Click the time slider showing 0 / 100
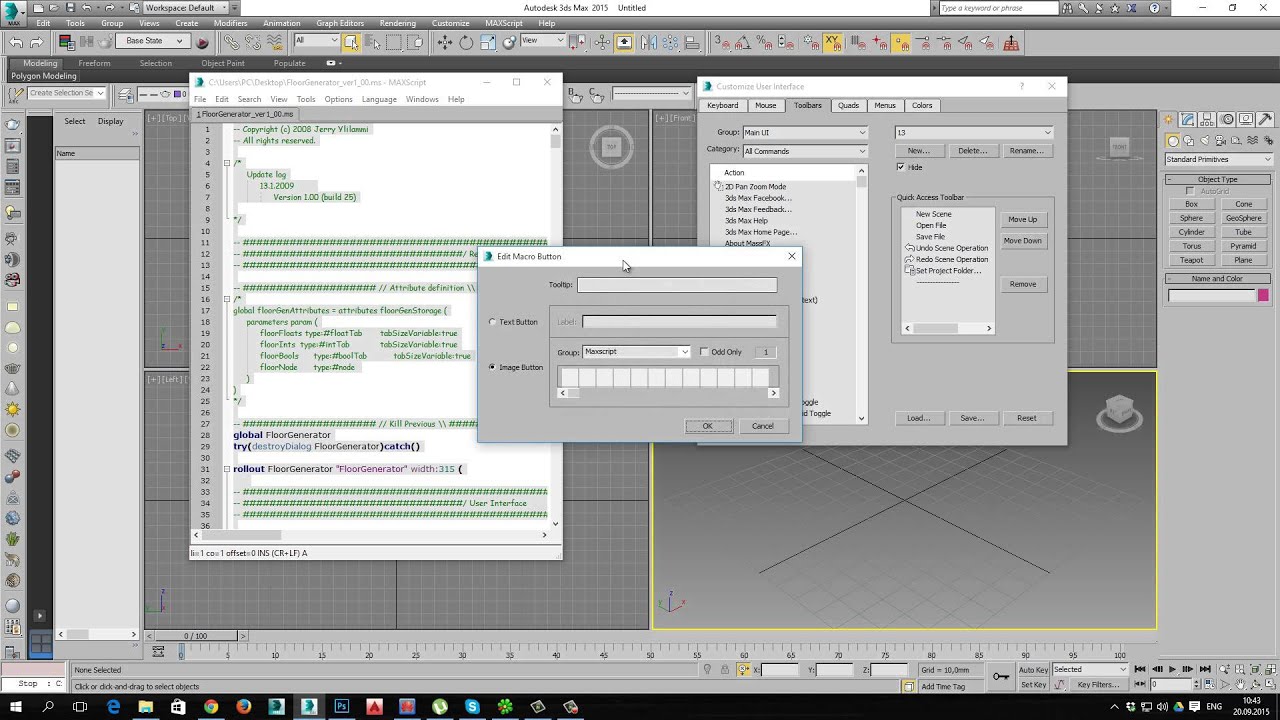This screenshot has width=1280, height=720. pos(196,636)
